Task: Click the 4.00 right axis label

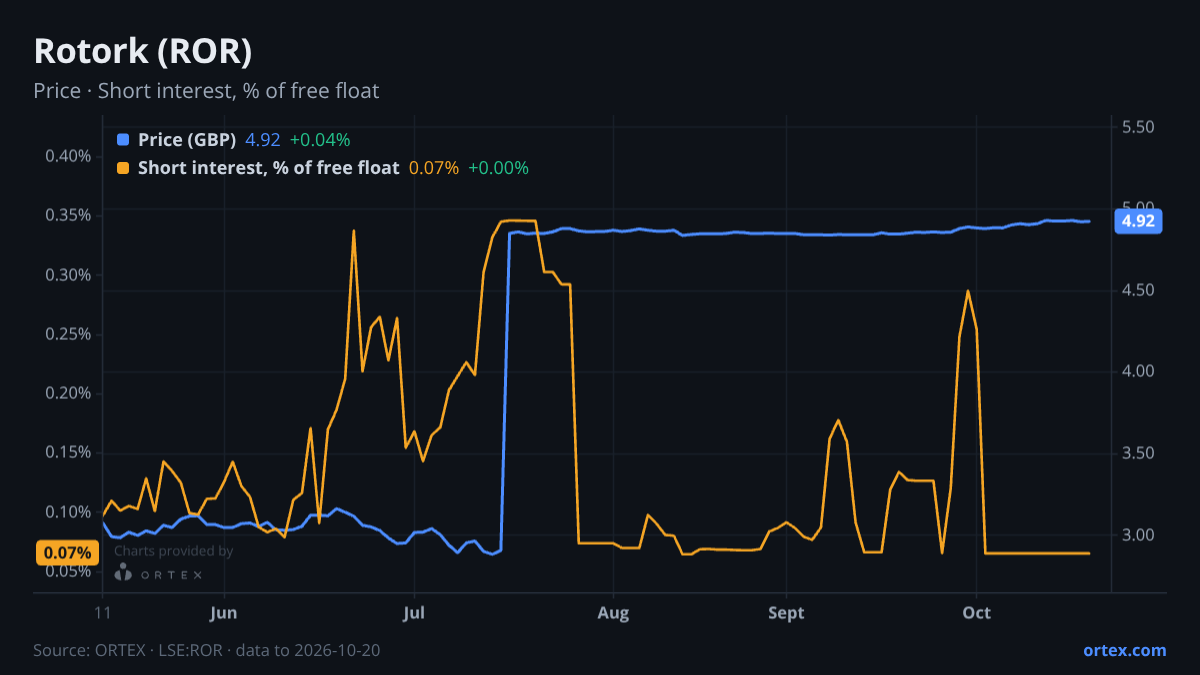Action: [x=1138, y=371]
